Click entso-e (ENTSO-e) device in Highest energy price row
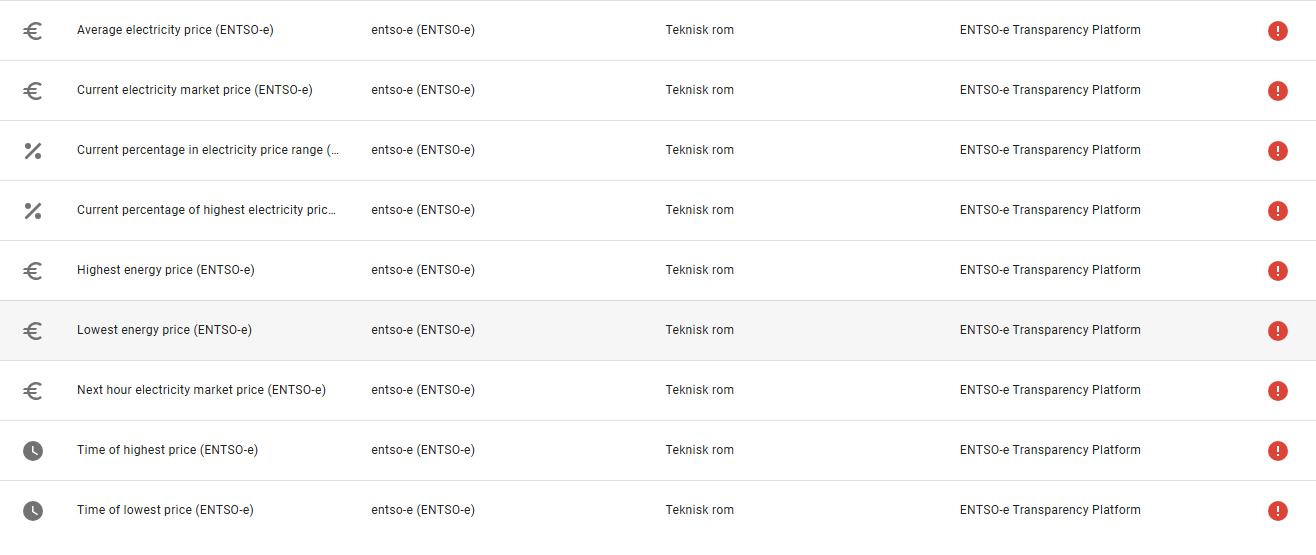Screen dimensions: 1316x555 (x=422, y=270)
